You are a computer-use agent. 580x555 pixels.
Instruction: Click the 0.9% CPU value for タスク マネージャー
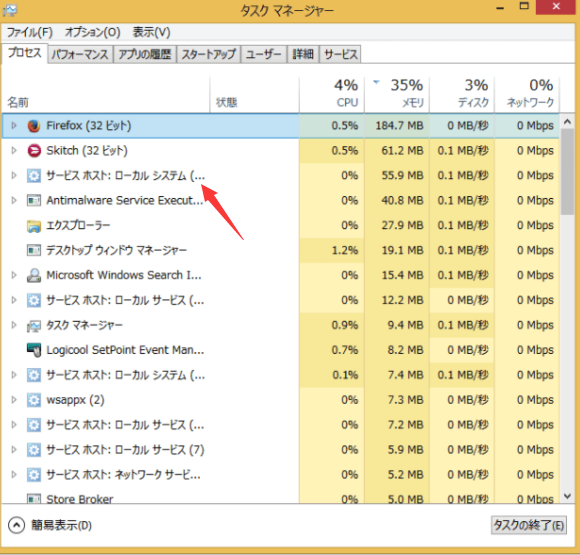coord(345,325)
